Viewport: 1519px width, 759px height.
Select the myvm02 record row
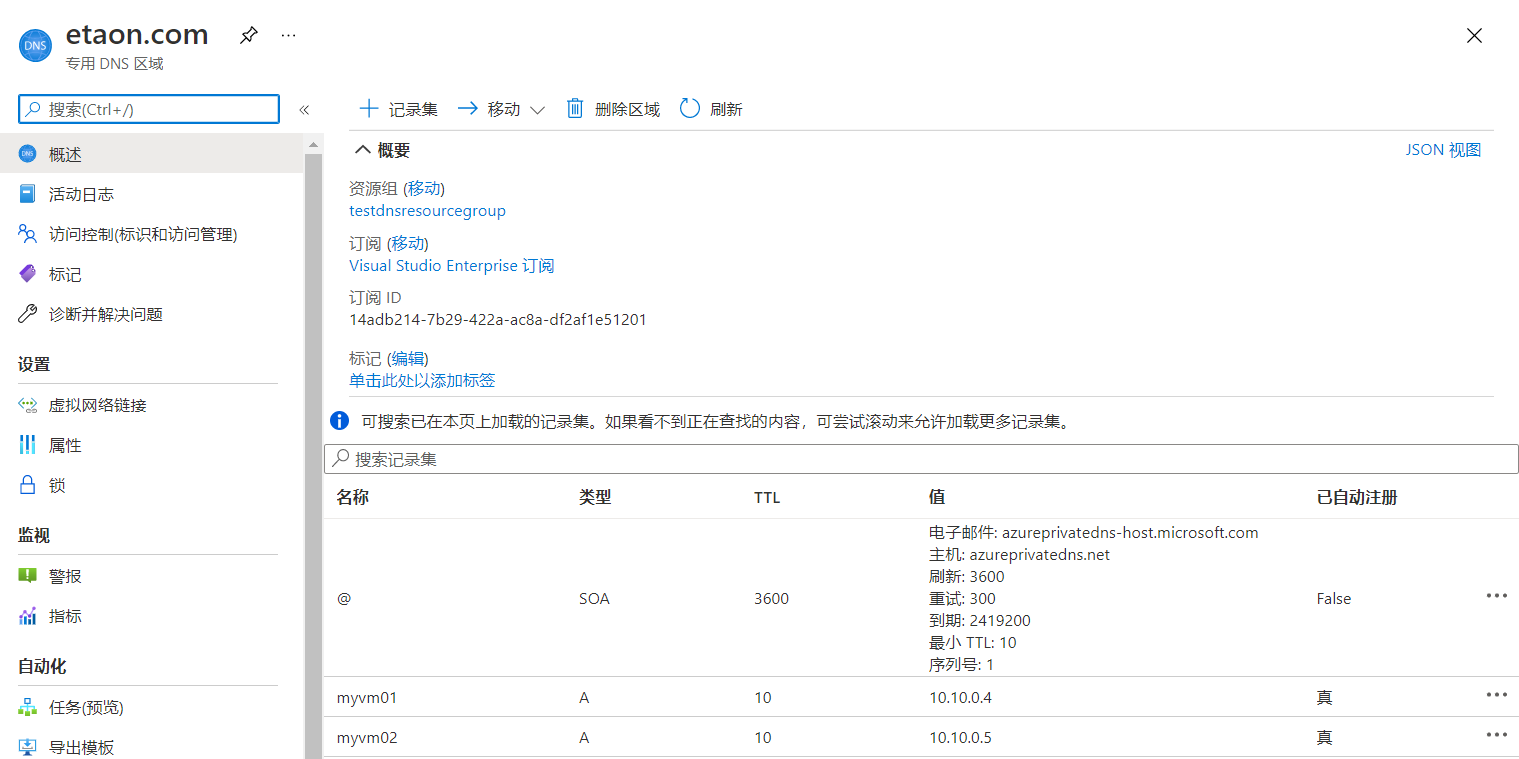(x=921, y=737)
